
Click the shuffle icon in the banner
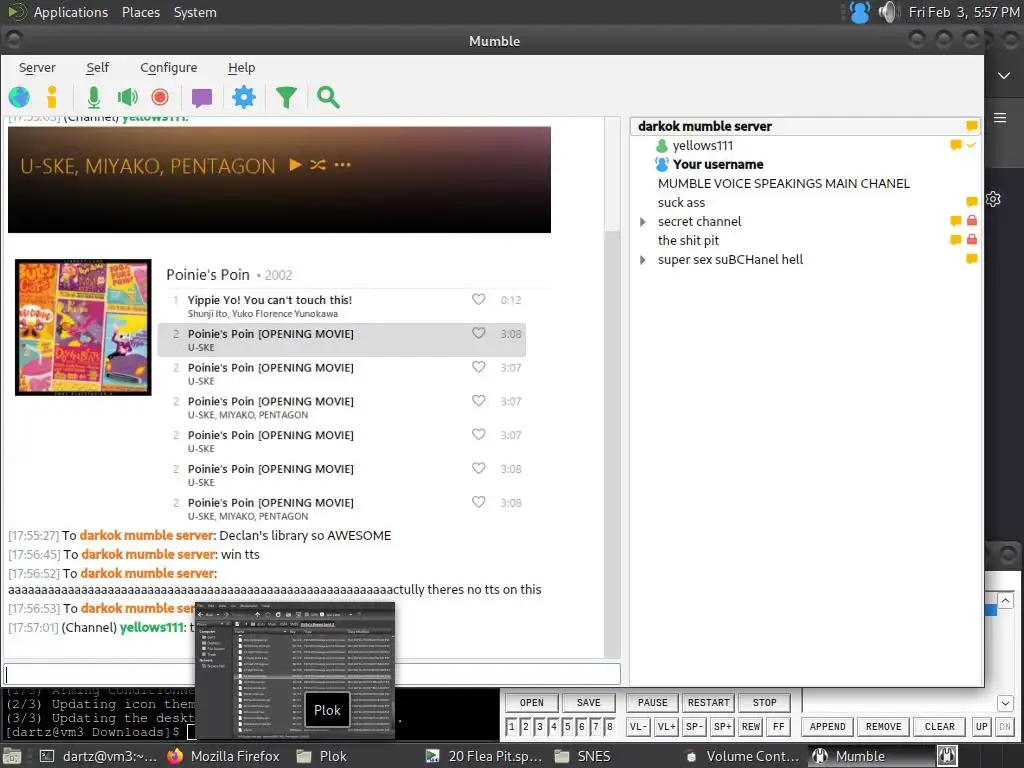pos(317,165)
